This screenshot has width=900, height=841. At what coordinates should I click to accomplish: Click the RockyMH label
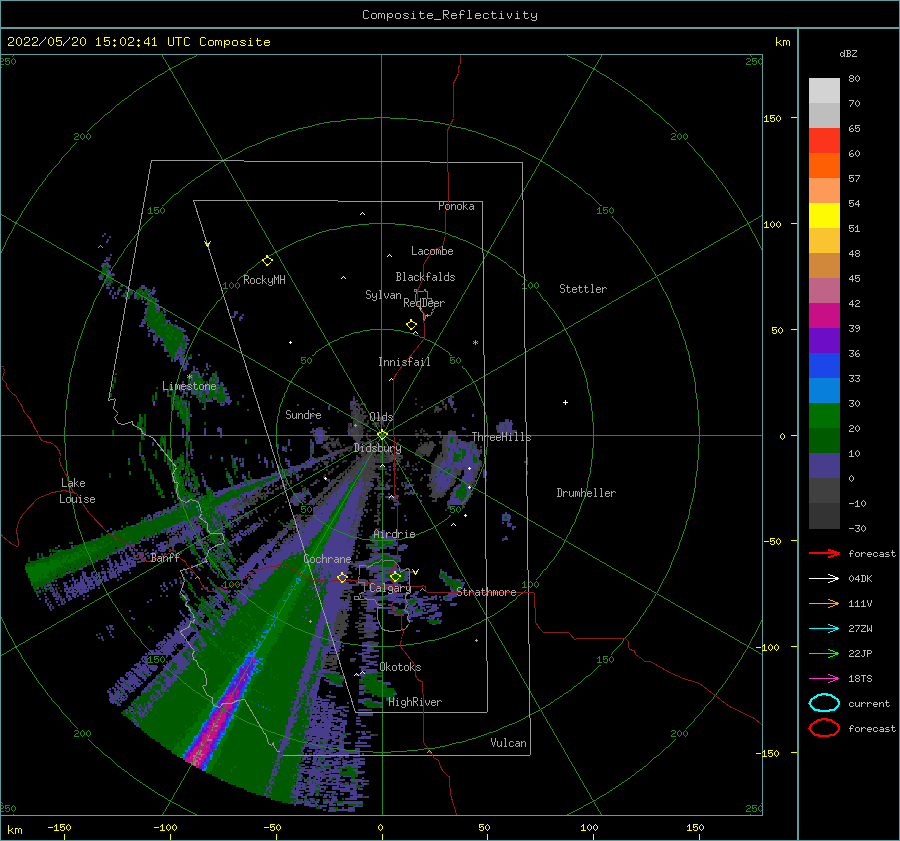(264, 280)
